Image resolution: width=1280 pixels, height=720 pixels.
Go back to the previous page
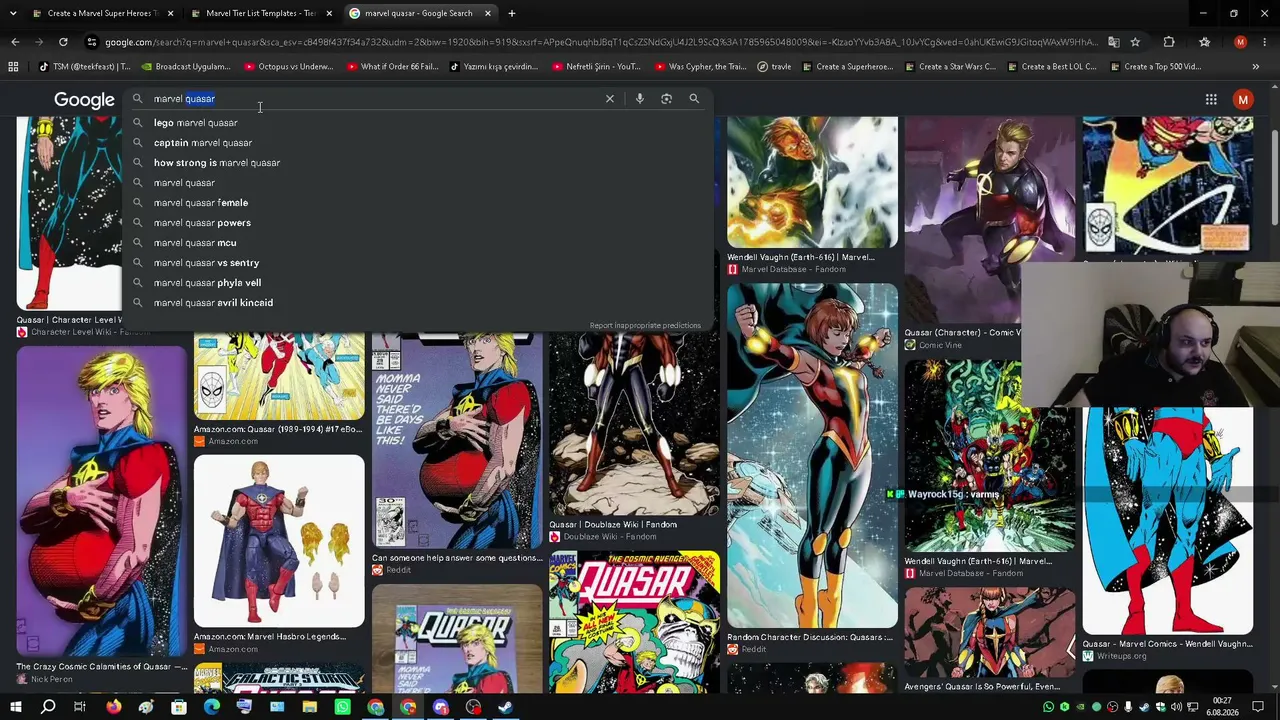pos(15,42)
